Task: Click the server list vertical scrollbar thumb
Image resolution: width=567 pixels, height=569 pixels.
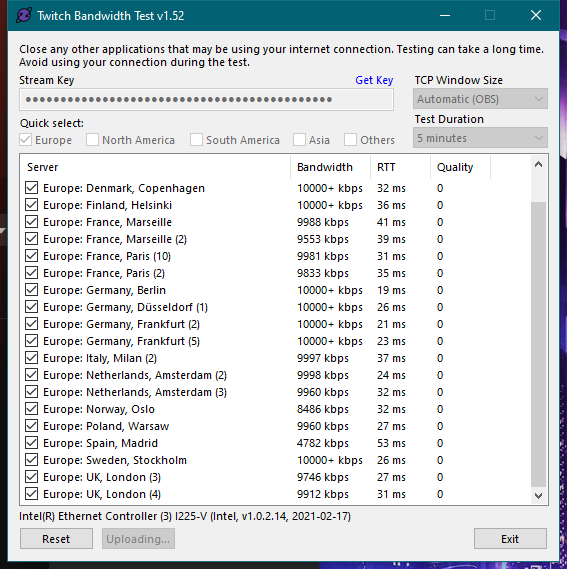Action: click(x=538, y=344)
